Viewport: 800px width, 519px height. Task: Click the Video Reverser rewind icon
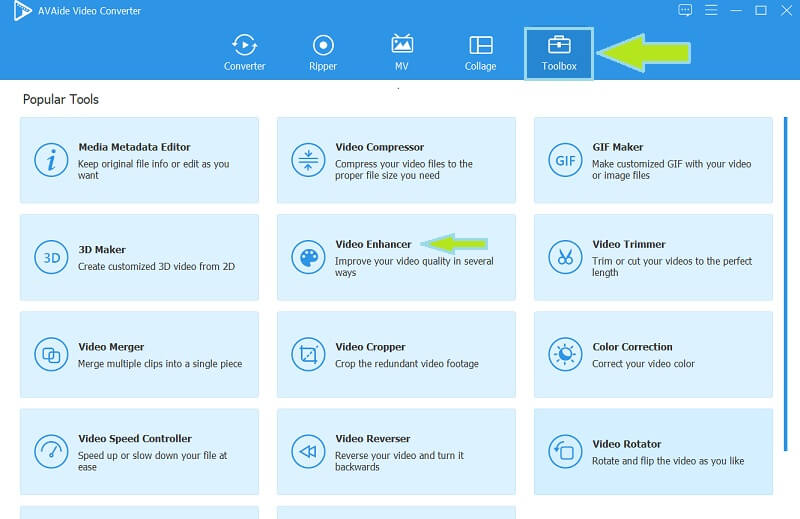(x=308, y=452)
